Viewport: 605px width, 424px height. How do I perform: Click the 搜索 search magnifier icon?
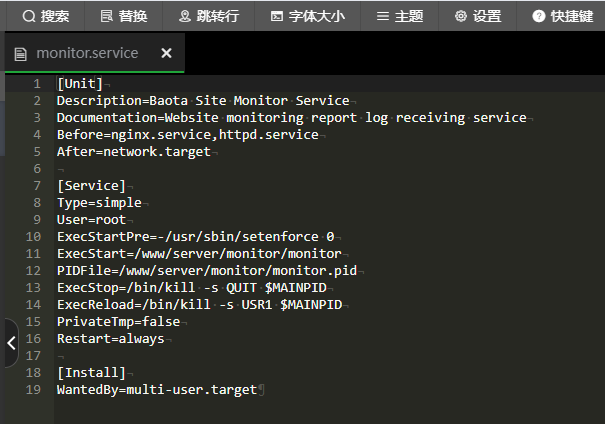click(28, 16)
